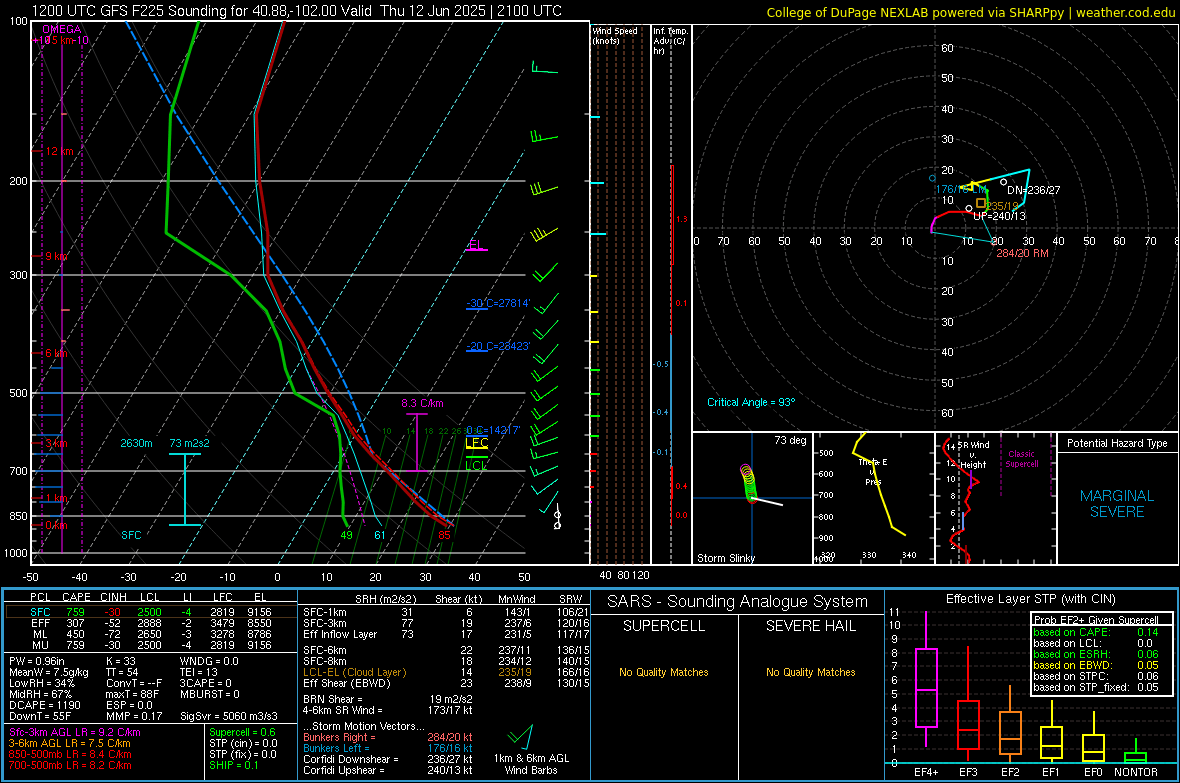This screenshot has width=1180, height=783.
Task: Click the 'SEVERE HAIL' column header
Action: click(x=810, y=626)
